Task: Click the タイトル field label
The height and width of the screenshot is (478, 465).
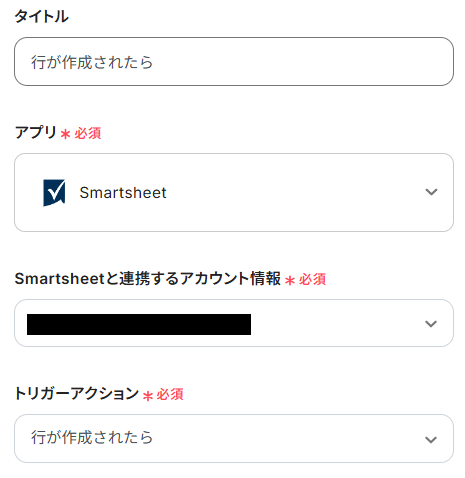Action: (42, 16)
